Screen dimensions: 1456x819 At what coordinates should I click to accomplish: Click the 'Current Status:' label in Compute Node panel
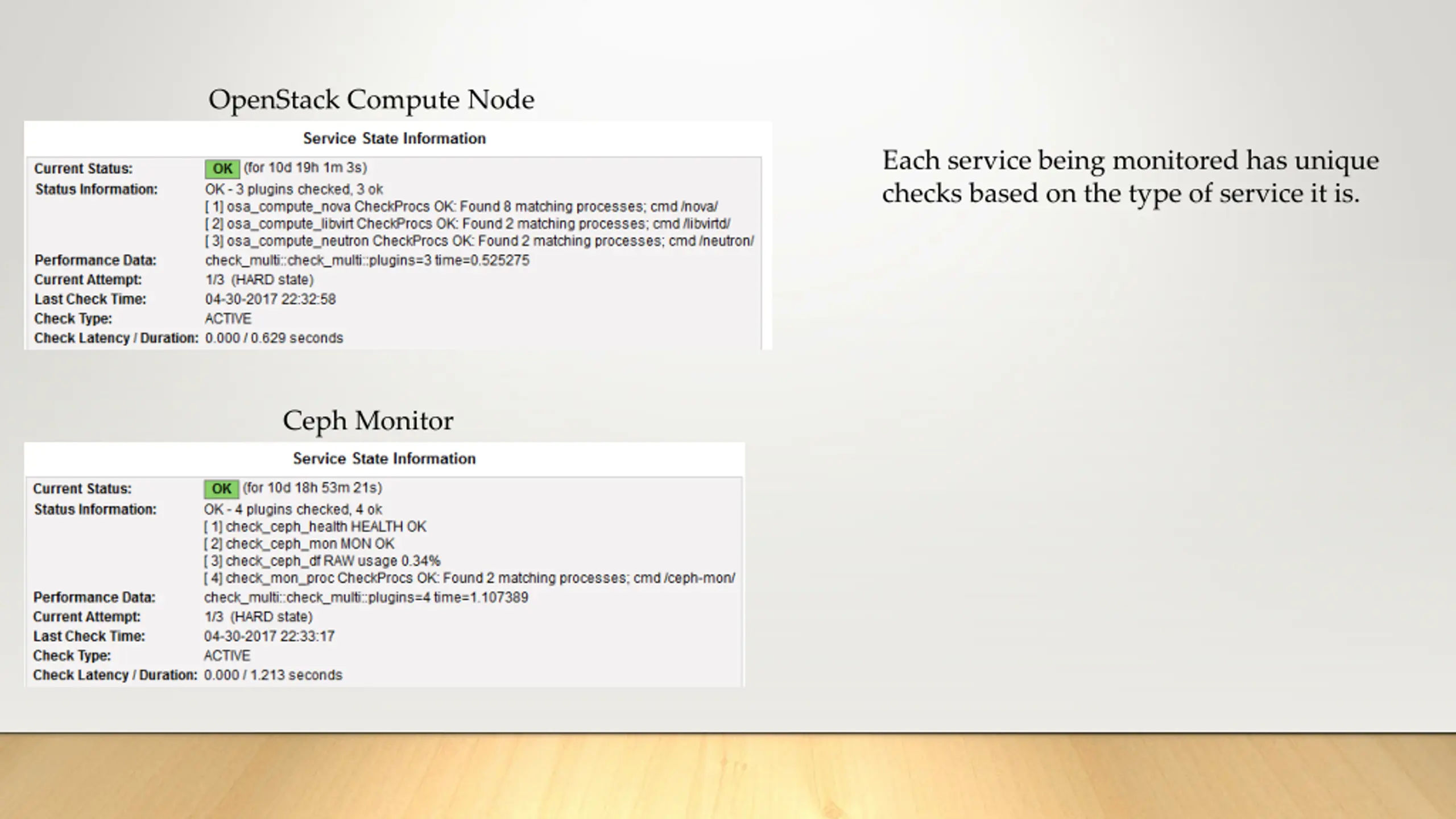[83, 169]
